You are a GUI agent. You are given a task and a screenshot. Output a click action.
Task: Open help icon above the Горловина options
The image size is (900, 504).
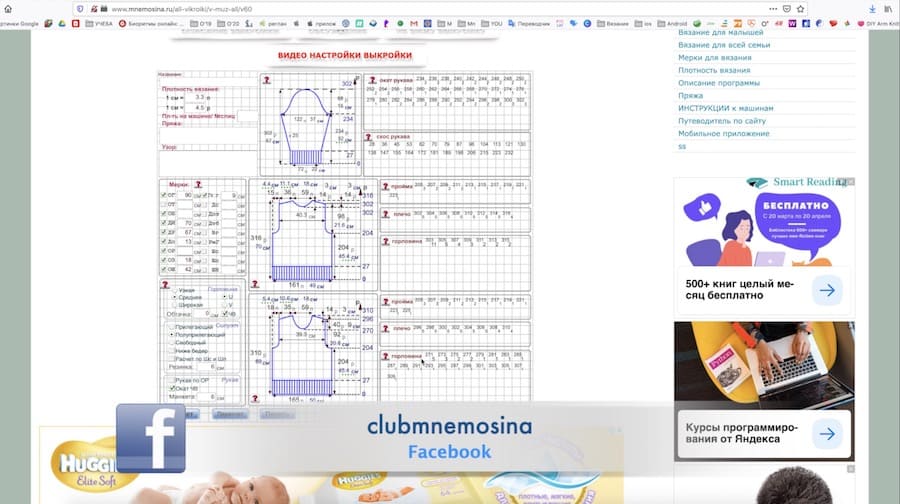coord(165,285)
